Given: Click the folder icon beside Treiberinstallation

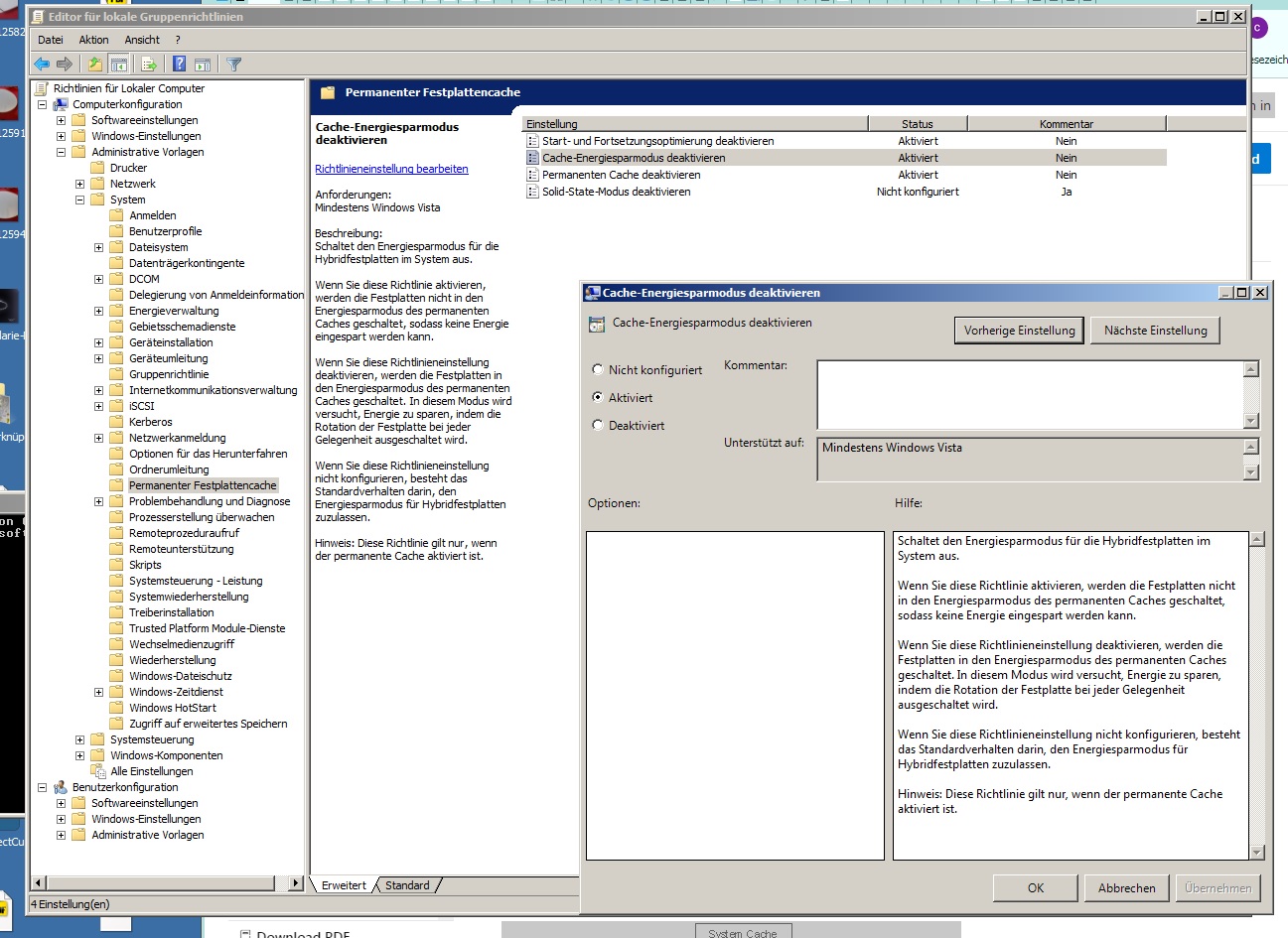Looking at the screenshot, I should tap(116, 612).
